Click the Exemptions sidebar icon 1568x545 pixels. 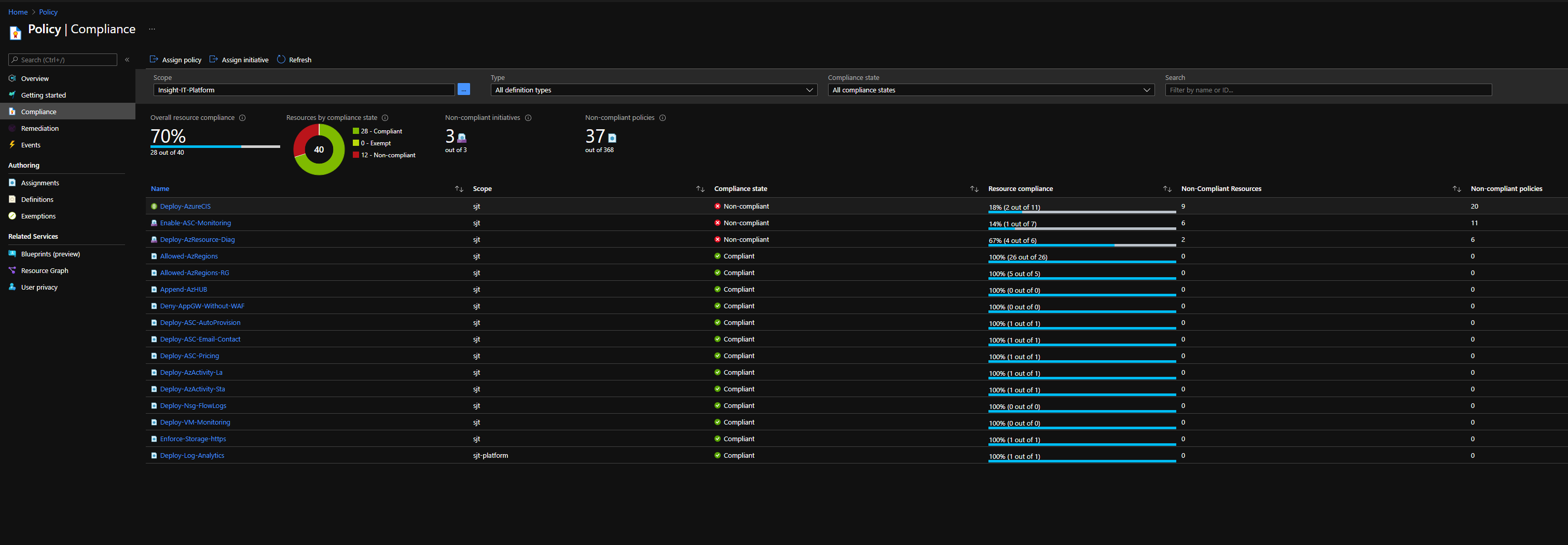coord(12,215)
